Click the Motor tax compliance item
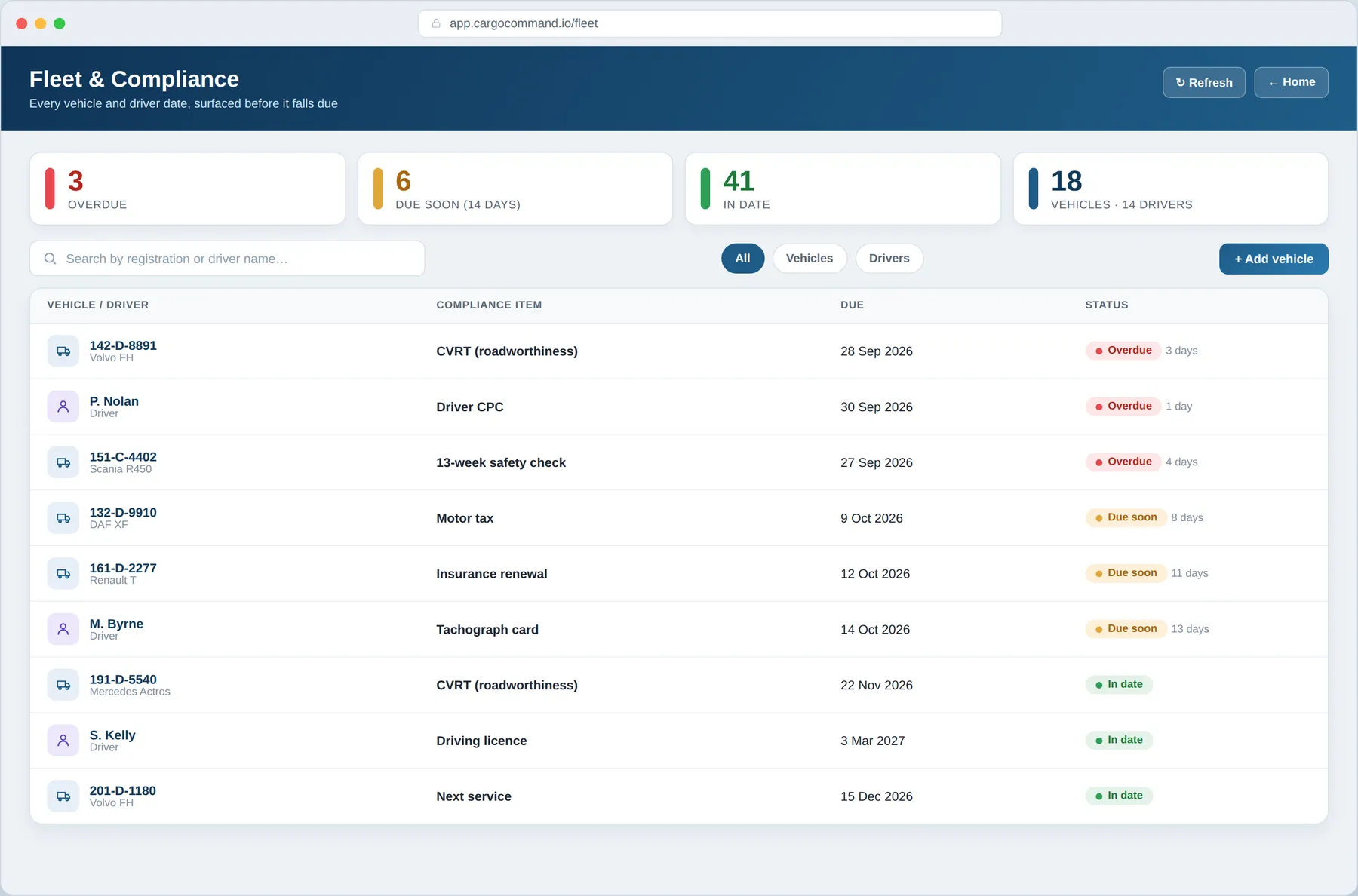Image resolution: width=1358 pixels, height=896 pixels. pyautogui.click(x=465, y=518)
